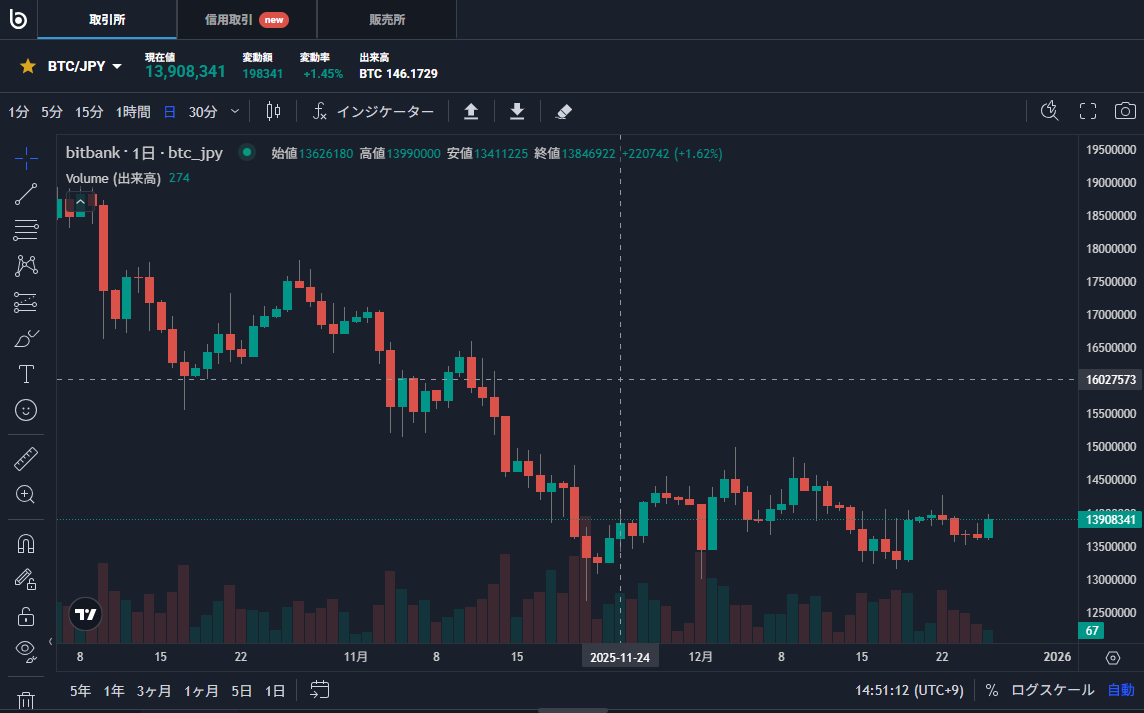This screenshot has width=1144, height=713.
Task: Toggle magnet mode for drawings
Action: coord(27,544)
